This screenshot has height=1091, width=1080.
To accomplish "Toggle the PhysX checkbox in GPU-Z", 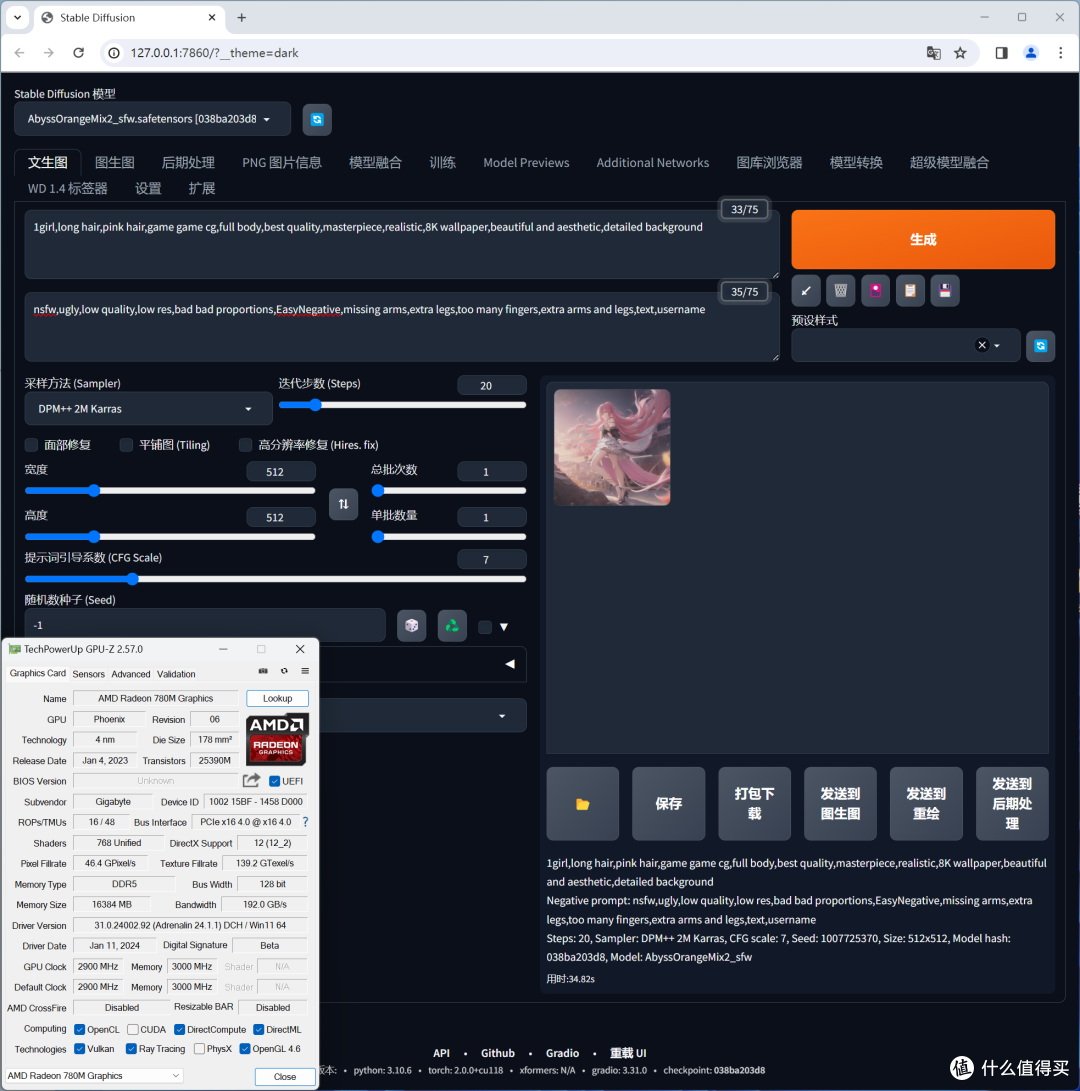I will coord(199,1049).
